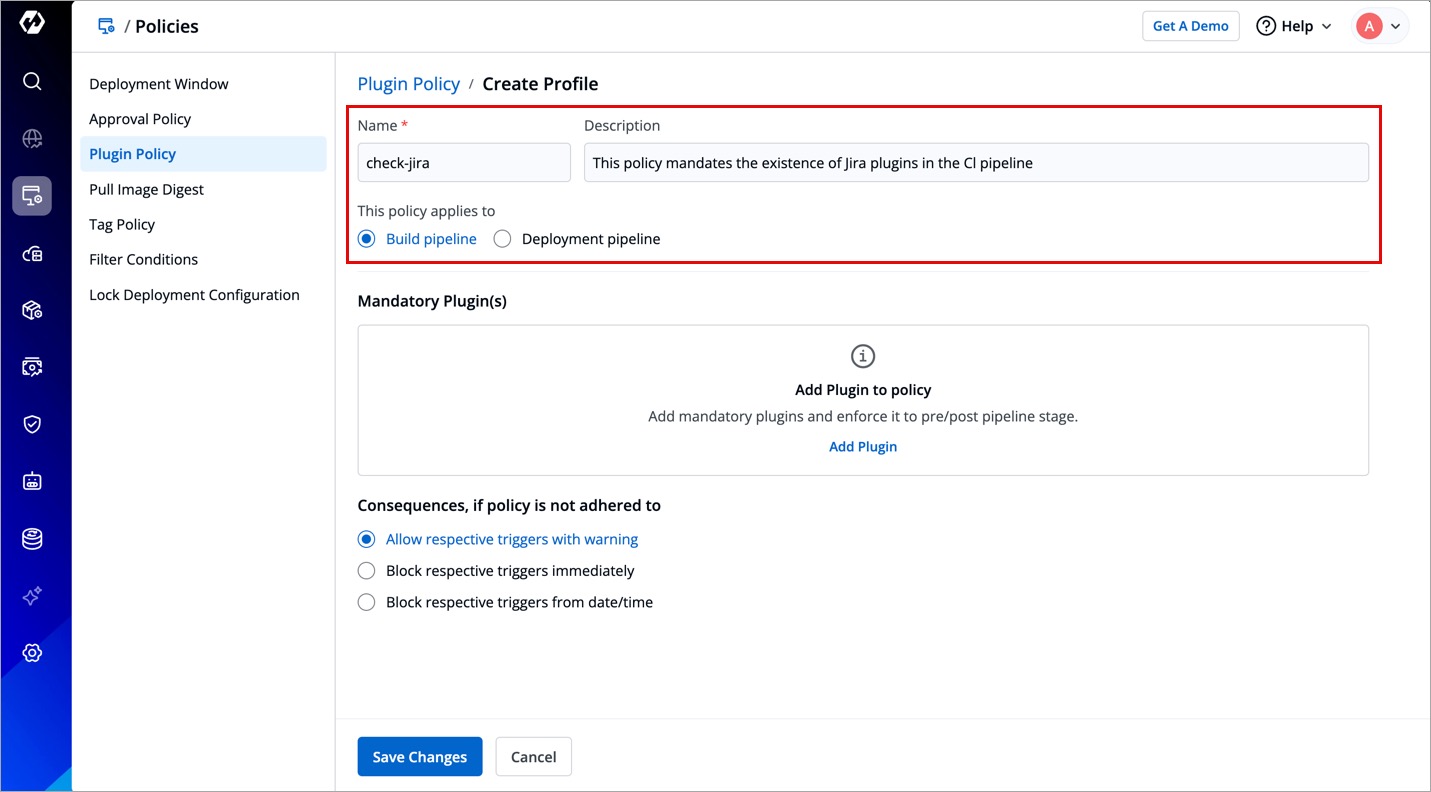1431x792 pixels.
Task: Open the user avatar account dropdown
Action: [1380, 26]
